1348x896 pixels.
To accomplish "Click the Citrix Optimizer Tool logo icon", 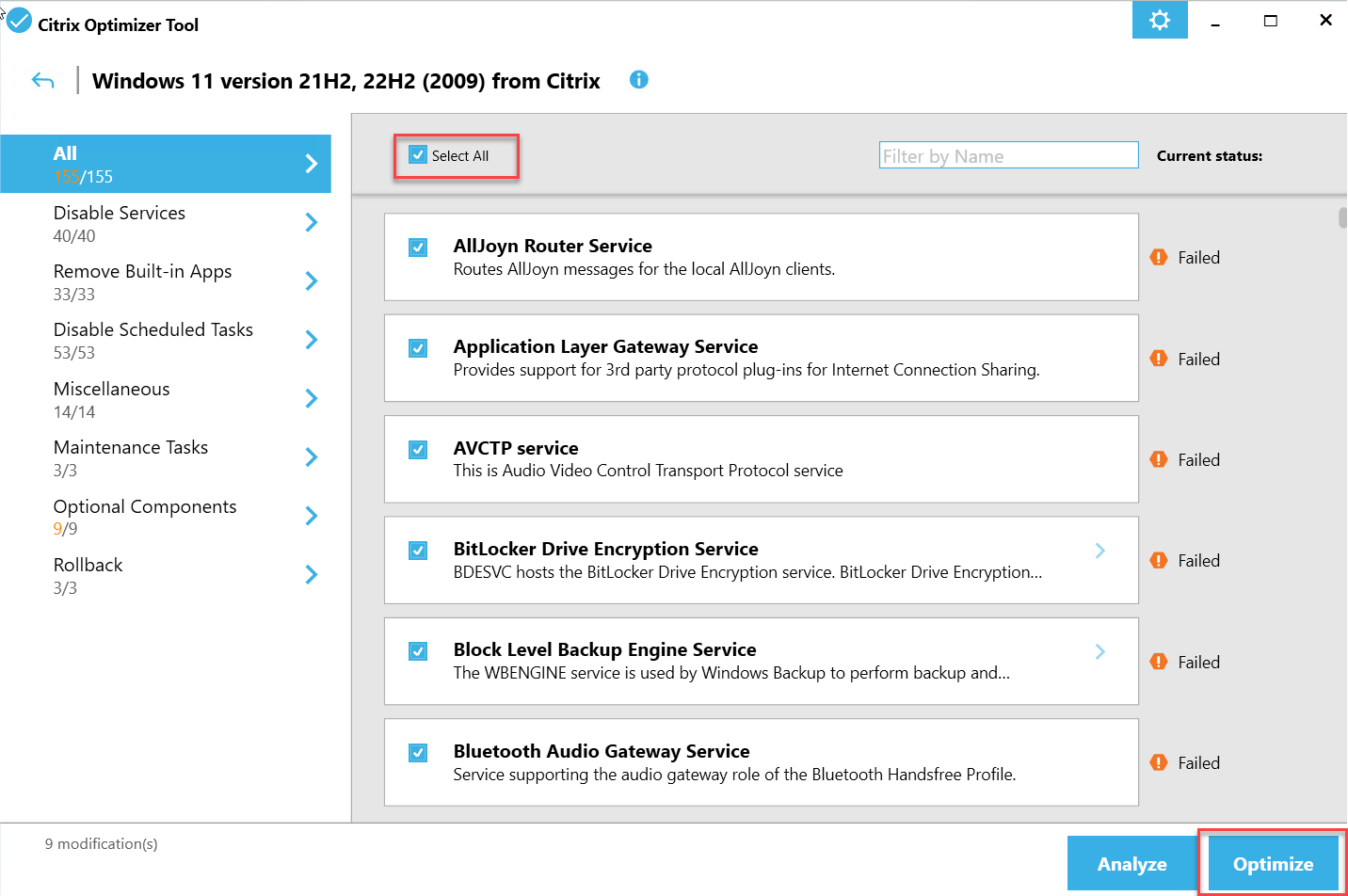I will (x=19, y=21).
